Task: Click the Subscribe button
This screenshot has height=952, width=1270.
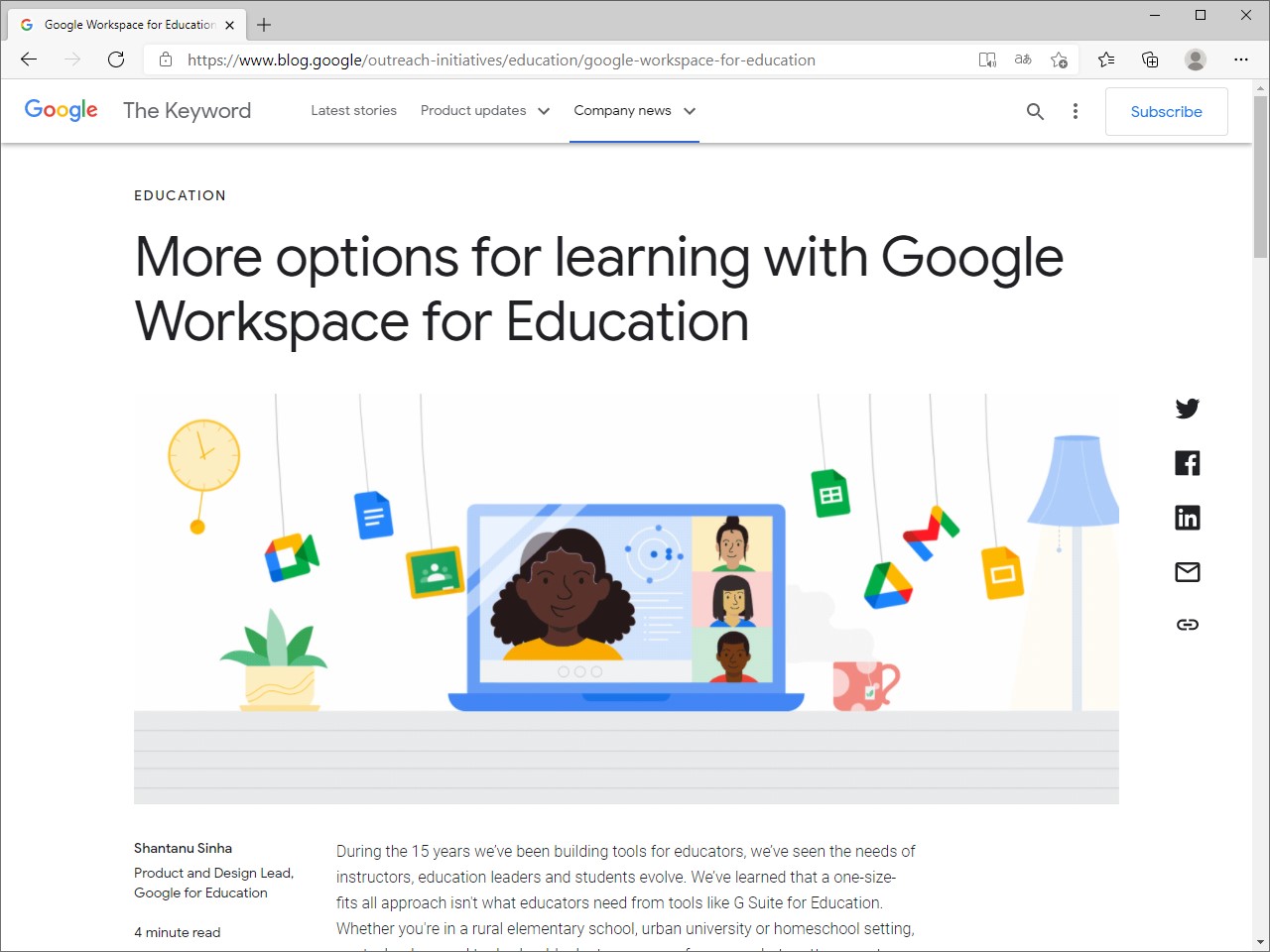Action: [1166, 111]
